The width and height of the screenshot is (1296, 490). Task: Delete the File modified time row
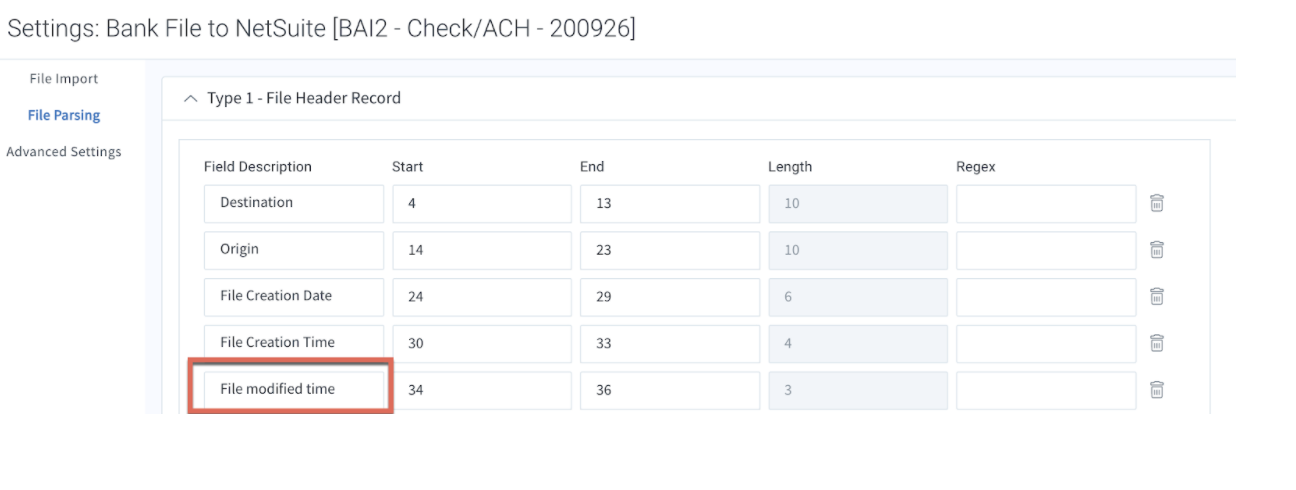1157,390
